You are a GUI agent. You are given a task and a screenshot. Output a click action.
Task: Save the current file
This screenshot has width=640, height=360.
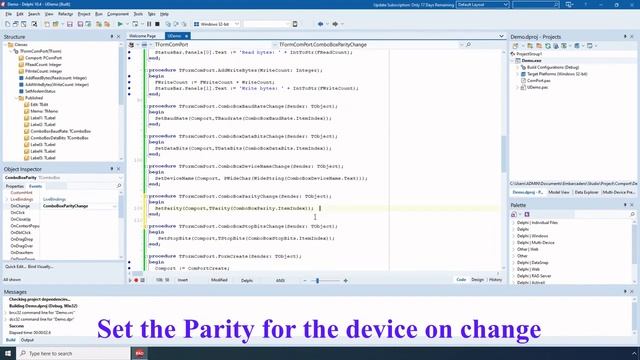pos(70,24)
